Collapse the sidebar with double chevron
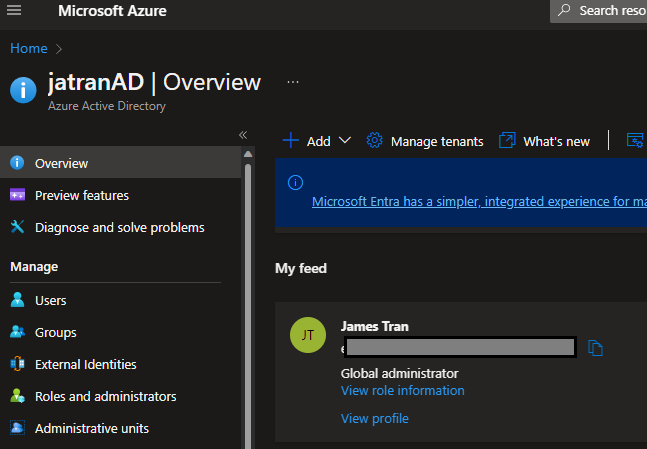Screen dimensions: 647x449 243,135
